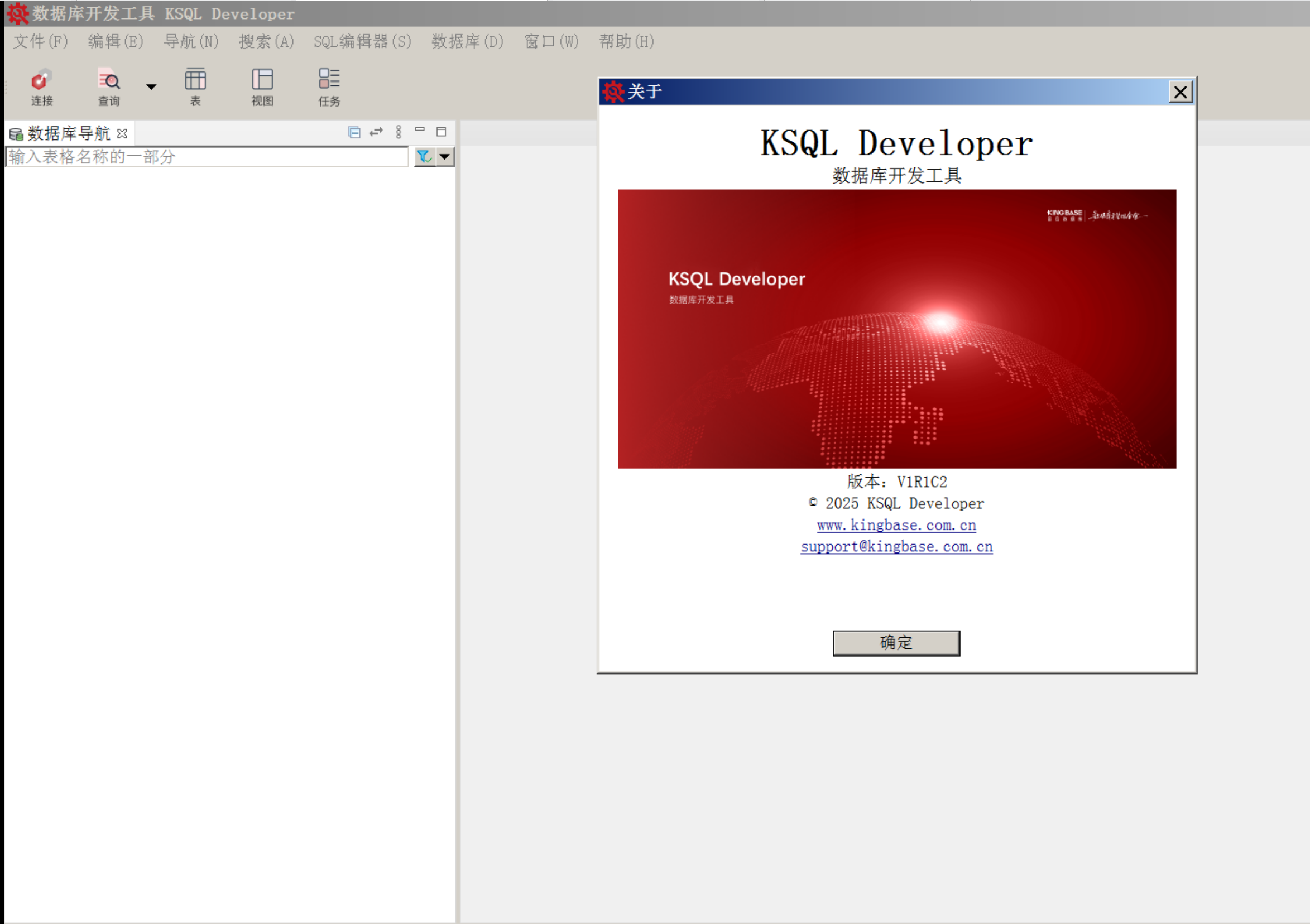Click the support@kingbase.com.cn email link
Image resolution: width=1310 pixels, height=924 pixels.
click(x=896, y=546)
